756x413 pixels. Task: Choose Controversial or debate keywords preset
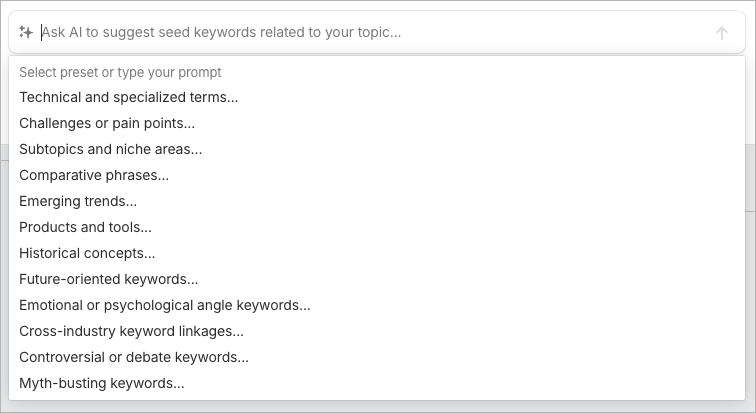click(x=134, y=357)
